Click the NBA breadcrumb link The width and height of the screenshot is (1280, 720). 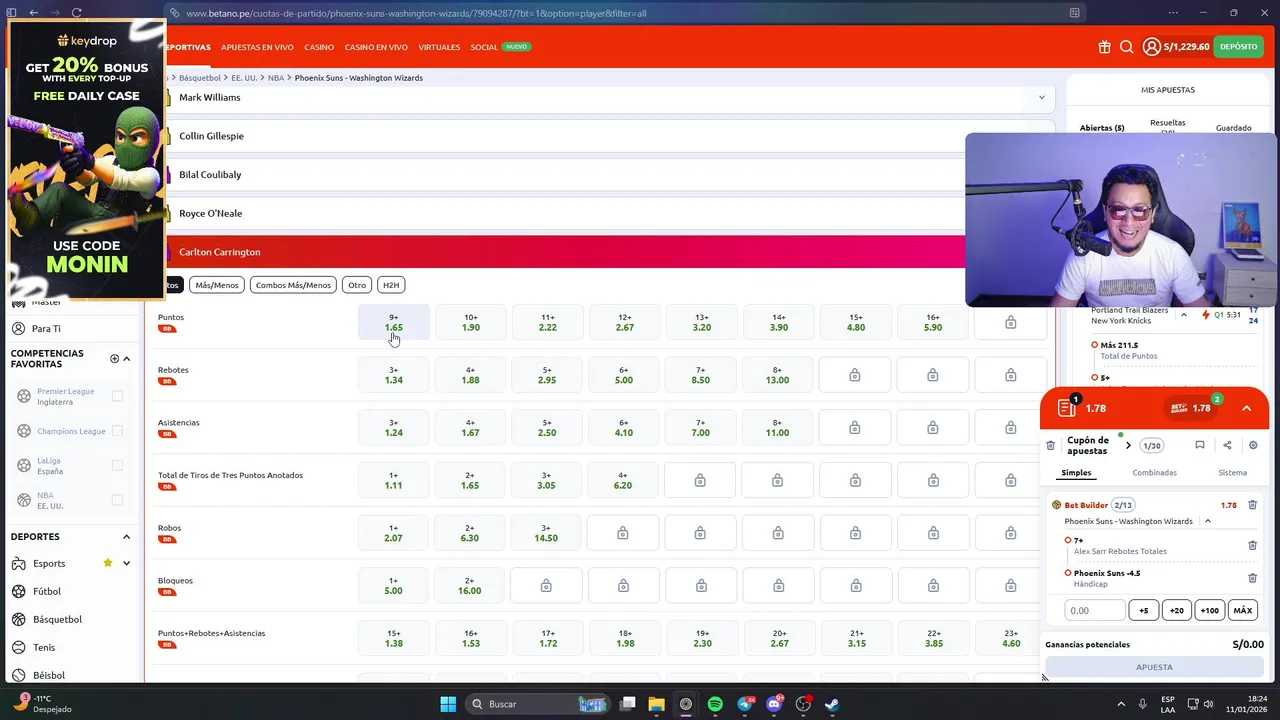point(276,78)
